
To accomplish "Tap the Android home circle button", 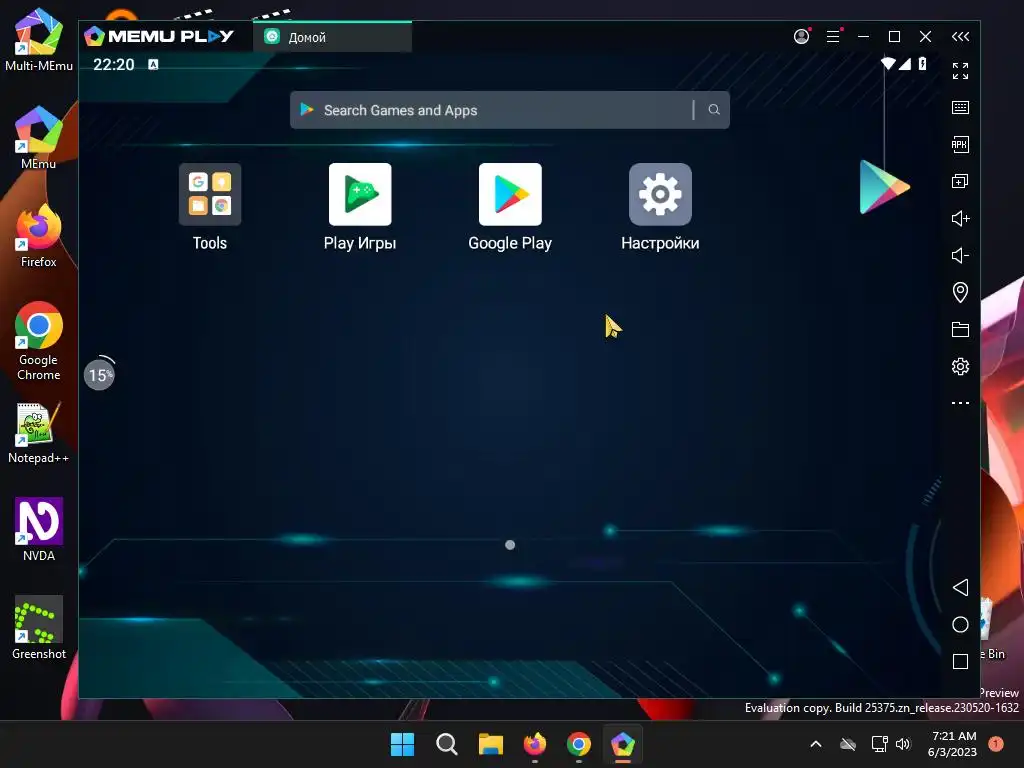I will pos(960,624).
